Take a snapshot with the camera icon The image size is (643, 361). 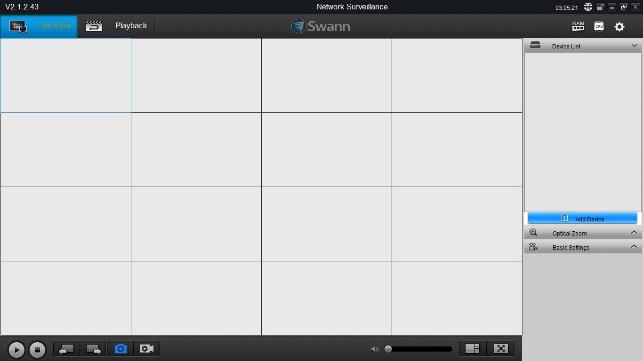point(121,349)
